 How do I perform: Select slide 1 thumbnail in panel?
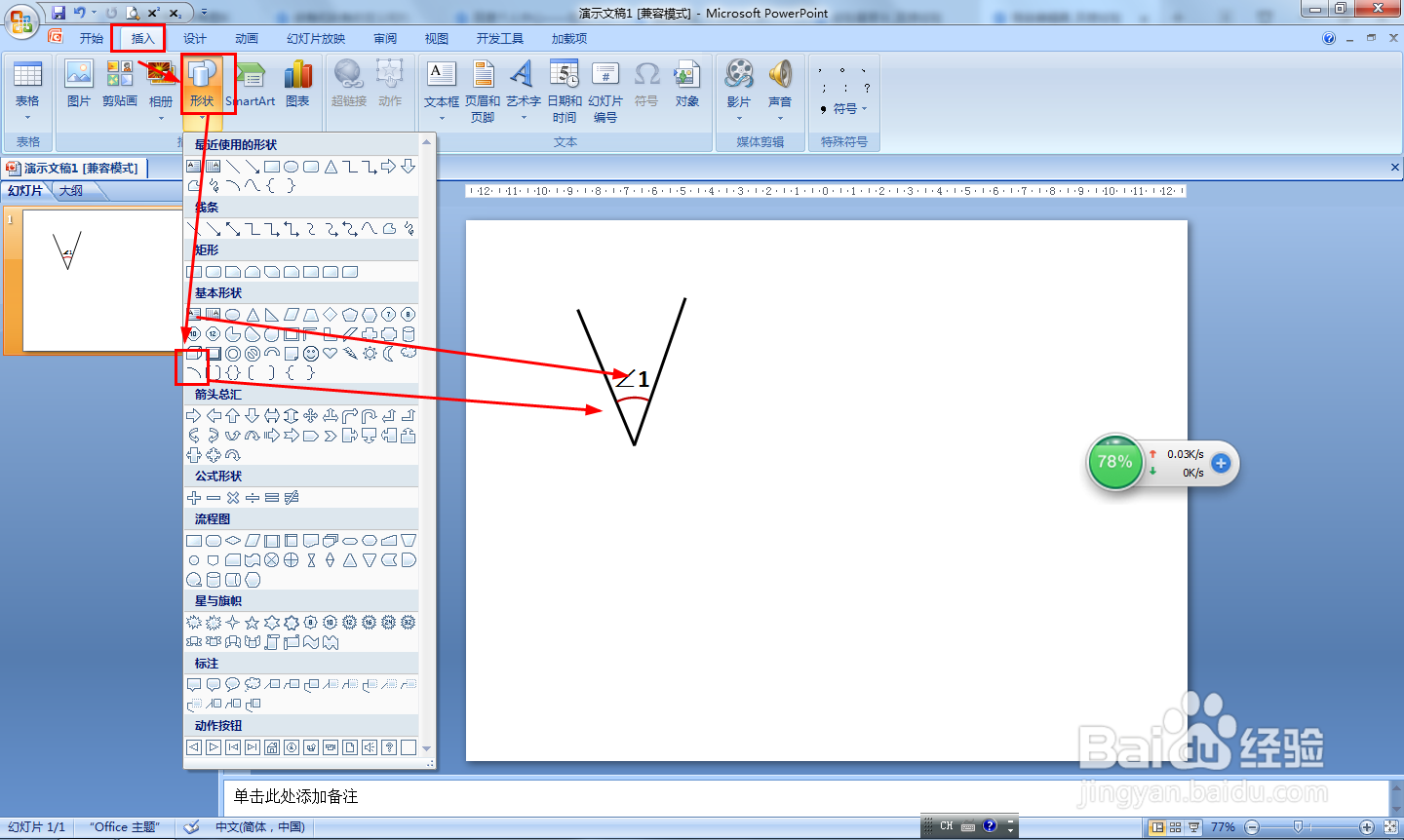(101, 280)
